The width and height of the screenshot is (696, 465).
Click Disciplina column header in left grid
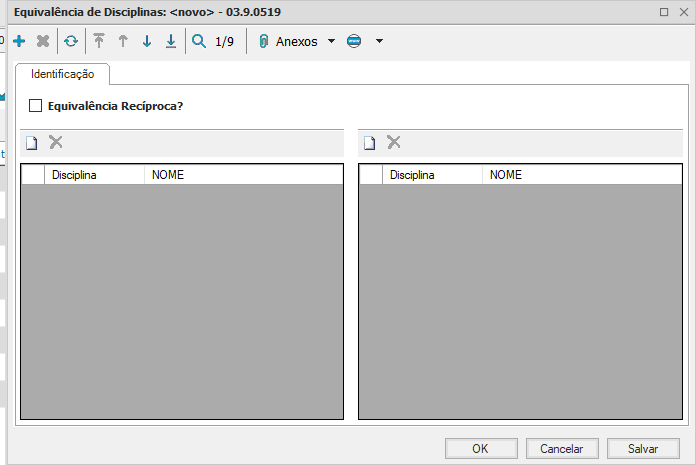coord(95,175)
